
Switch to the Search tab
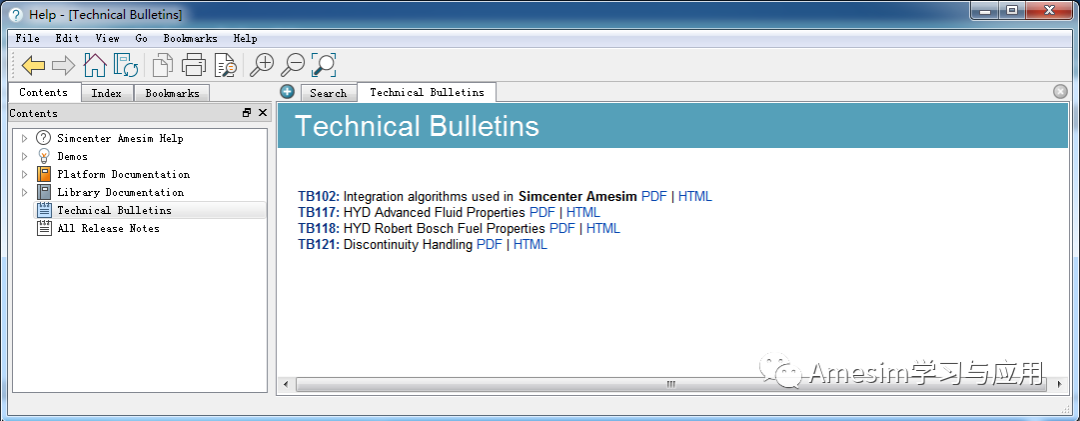328,93
